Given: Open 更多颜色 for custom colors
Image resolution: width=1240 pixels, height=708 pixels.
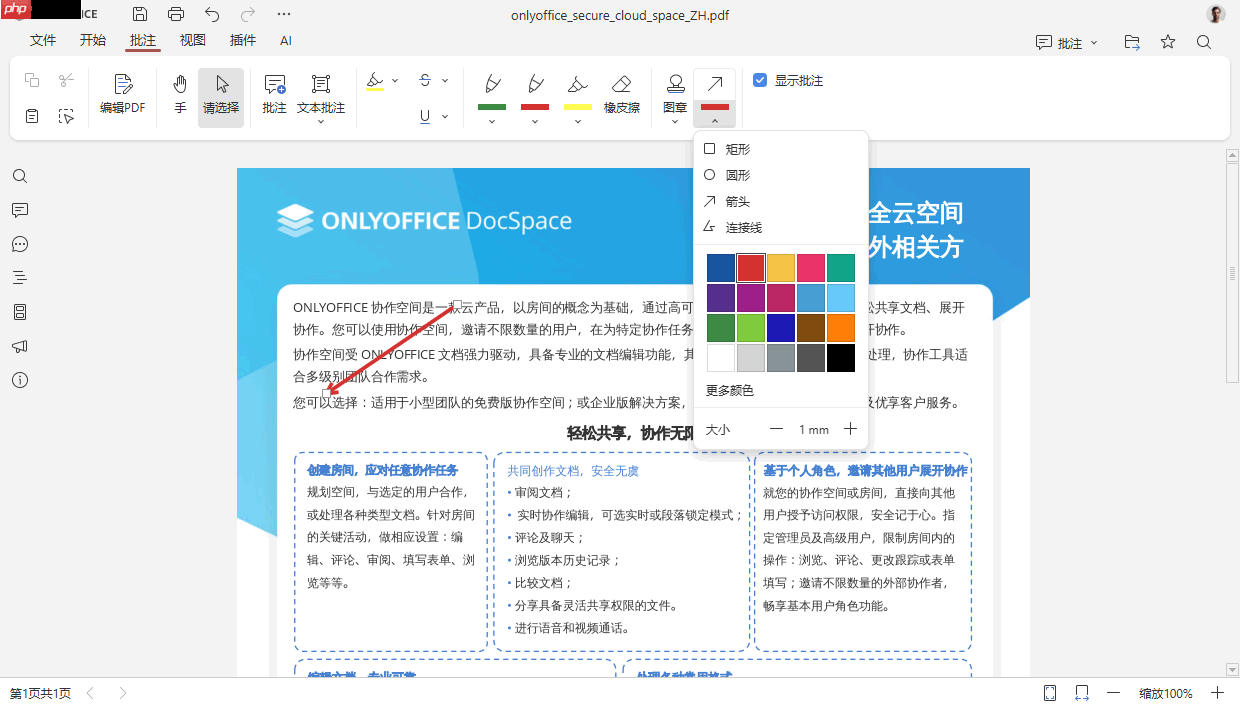Looking at the screenshot, I should (731, 390).
